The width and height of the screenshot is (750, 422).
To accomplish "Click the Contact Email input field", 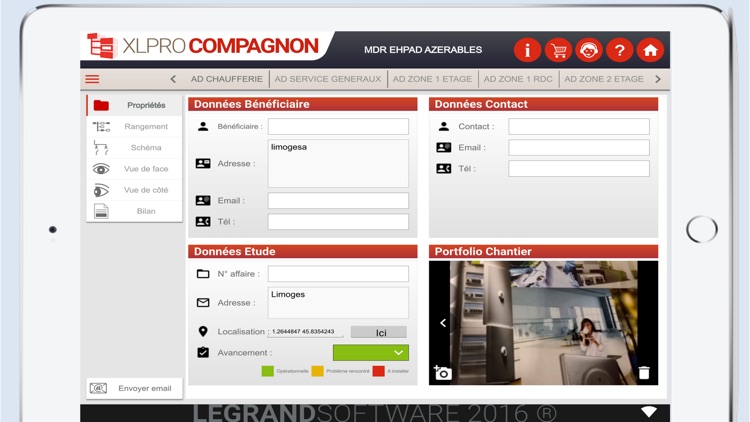I will click(x=579, y=147).
